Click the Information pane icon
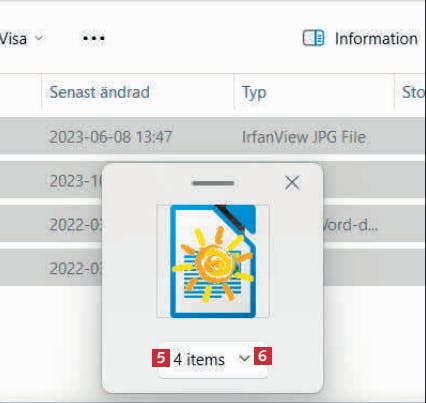This screenshot has width=426, height=403. (313, 38)
